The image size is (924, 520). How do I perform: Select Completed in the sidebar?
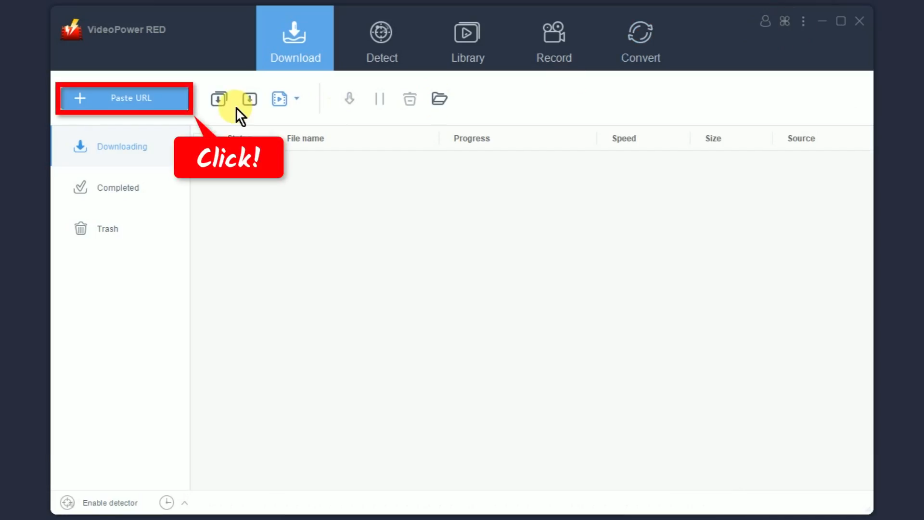(120, 187)
